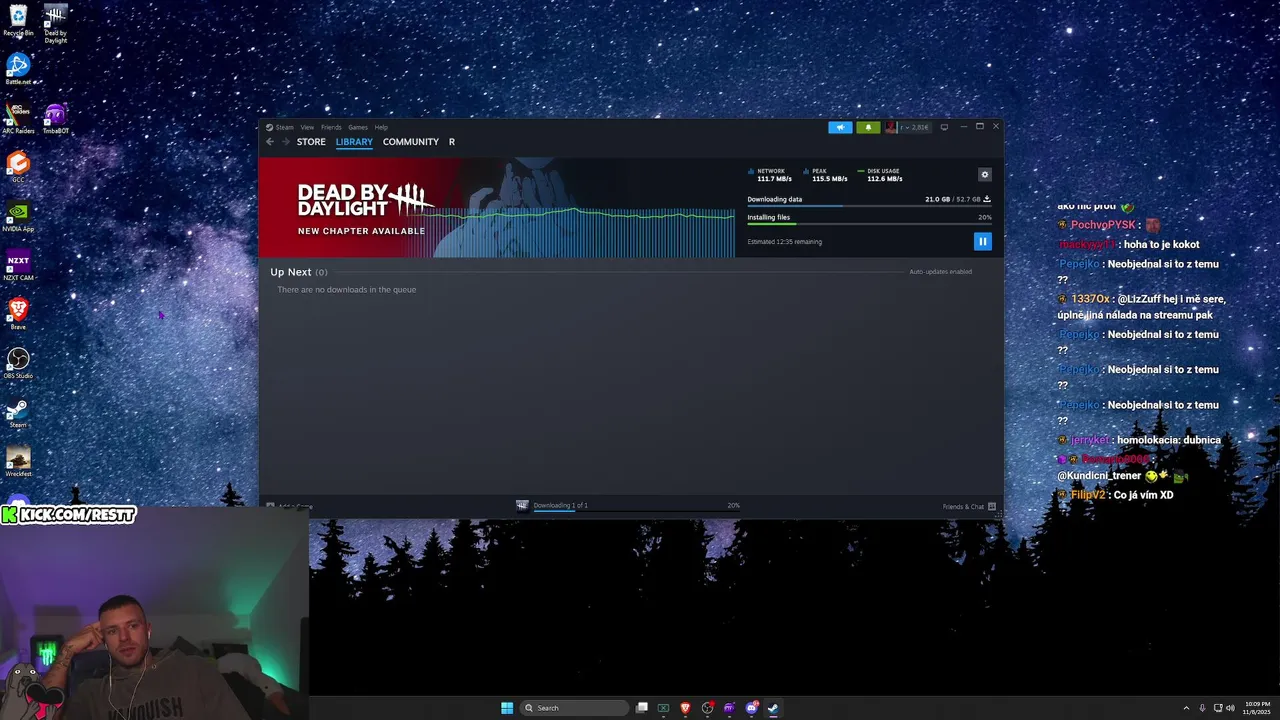The width and height of the screenshot is (1280, 720).
Task: Open the taskbar clock and date
Action: 1258,708
